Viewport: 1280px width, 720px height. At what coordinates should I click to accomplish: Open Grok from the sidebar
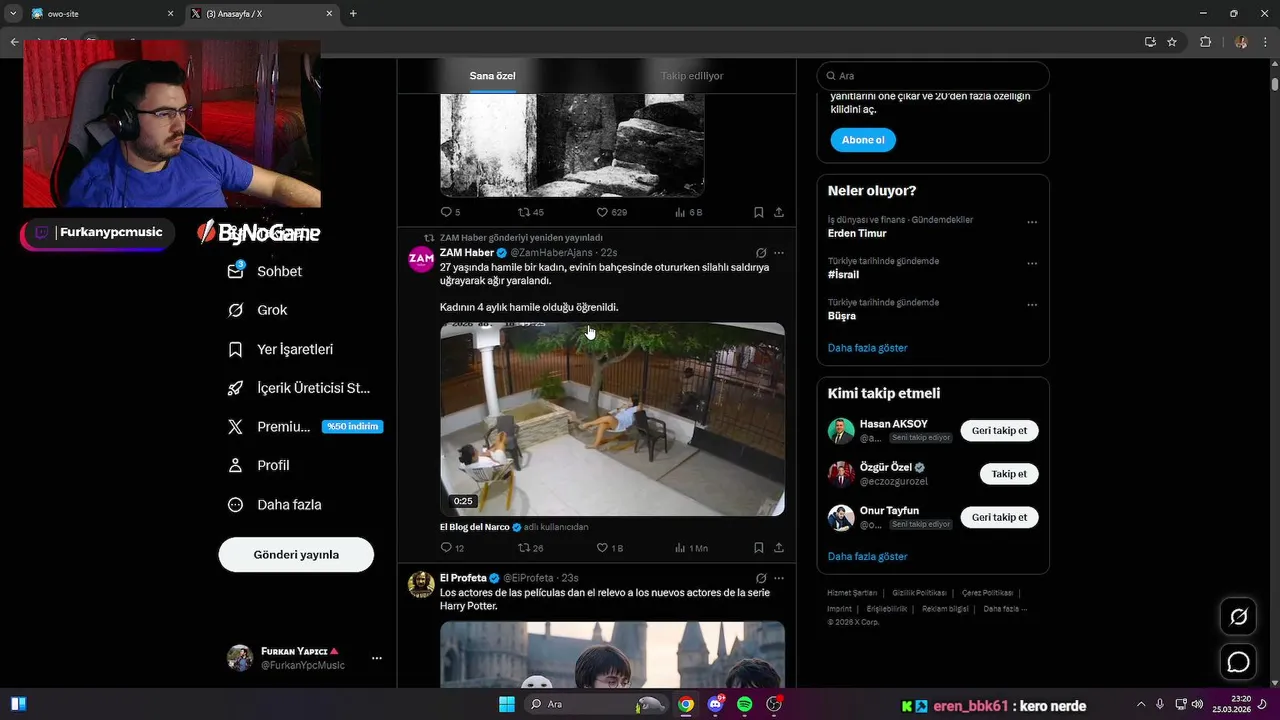pos(258,310)
